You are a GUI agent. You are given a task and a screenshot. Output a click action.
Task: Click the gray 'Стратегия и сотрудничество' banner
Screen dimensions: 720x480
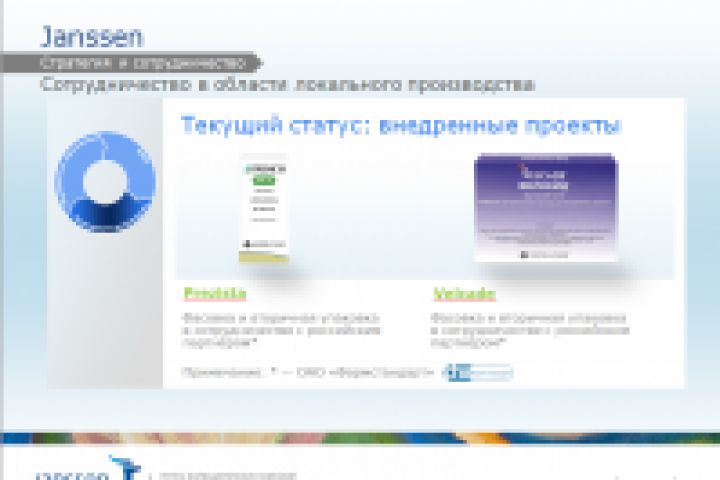pos(131,62)
